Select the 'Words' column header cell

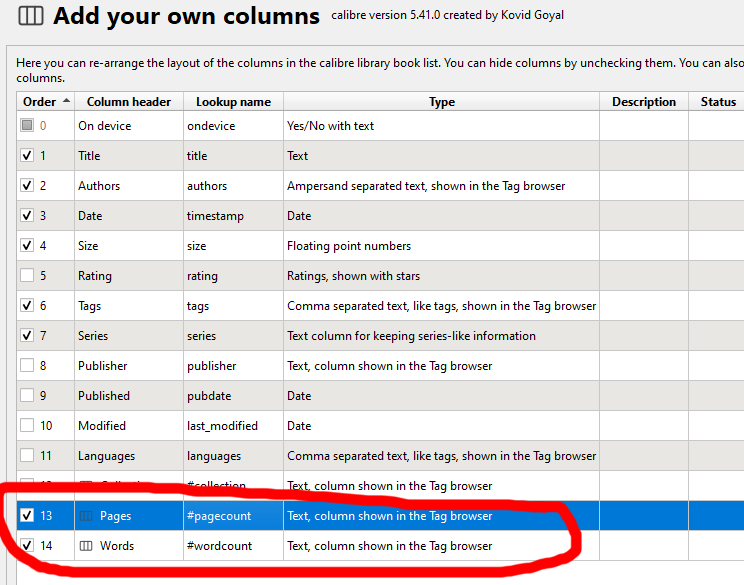[129, 546]
